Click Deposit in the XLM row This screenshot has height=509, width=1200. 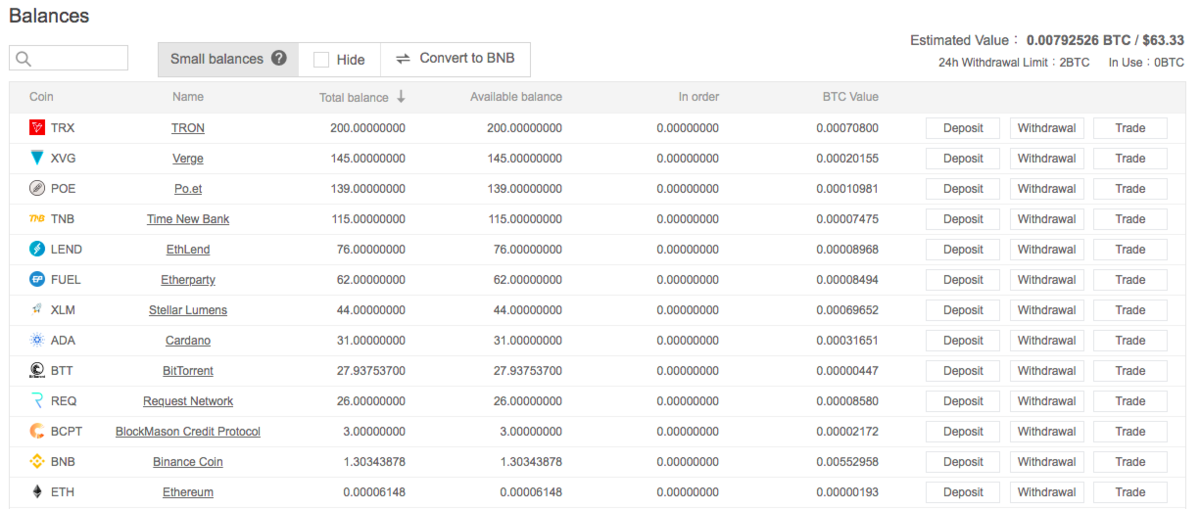click(963, 310)
